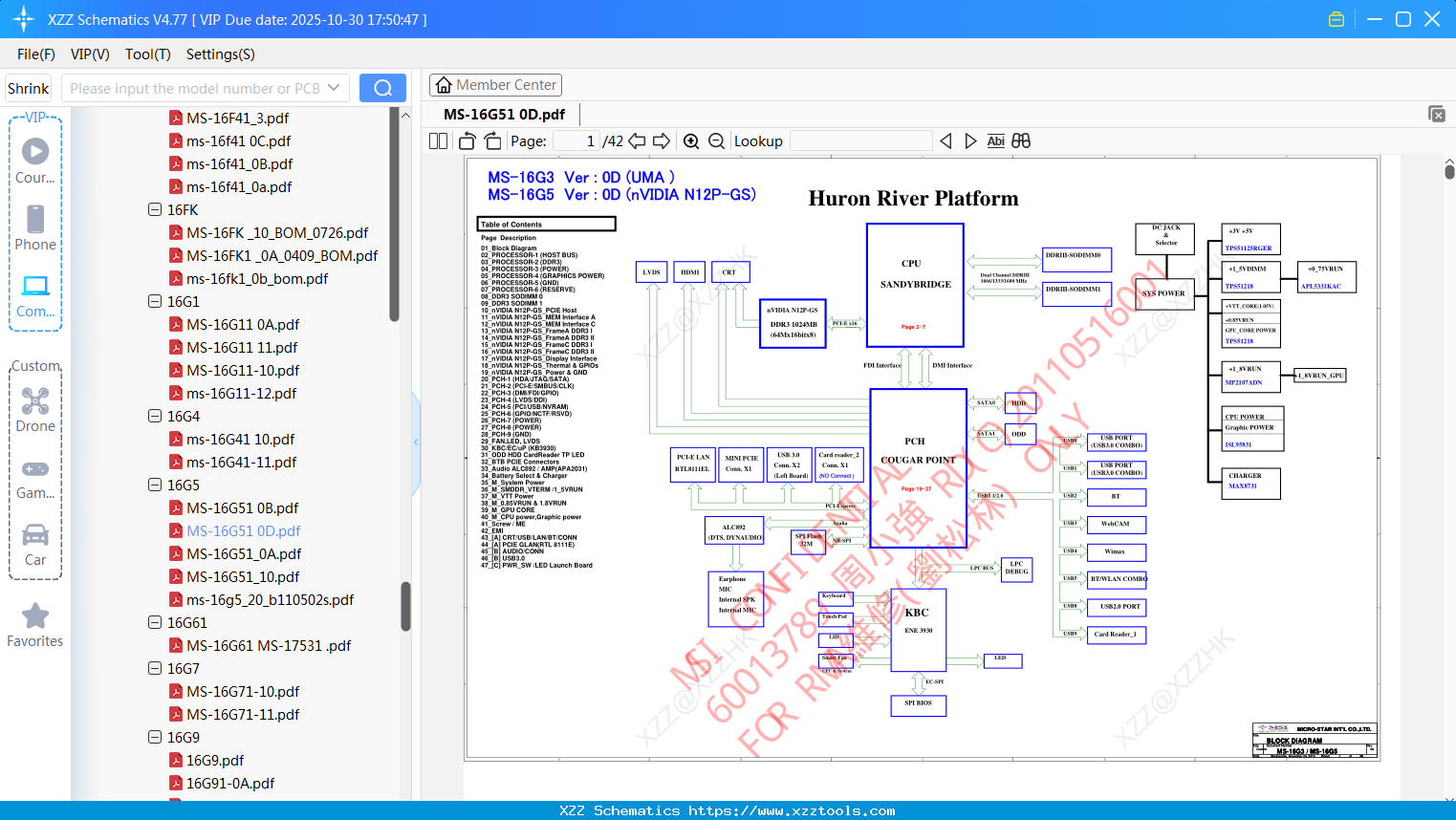
Task: Open MS-16G11 0A.pdf
Action: point(243,324)
